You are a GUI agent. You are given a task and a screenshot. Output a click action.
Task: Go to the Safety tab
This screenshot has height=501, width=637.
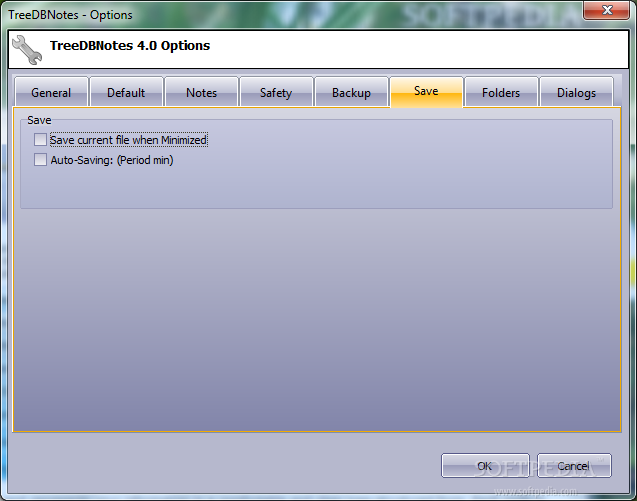pos(276,92)
